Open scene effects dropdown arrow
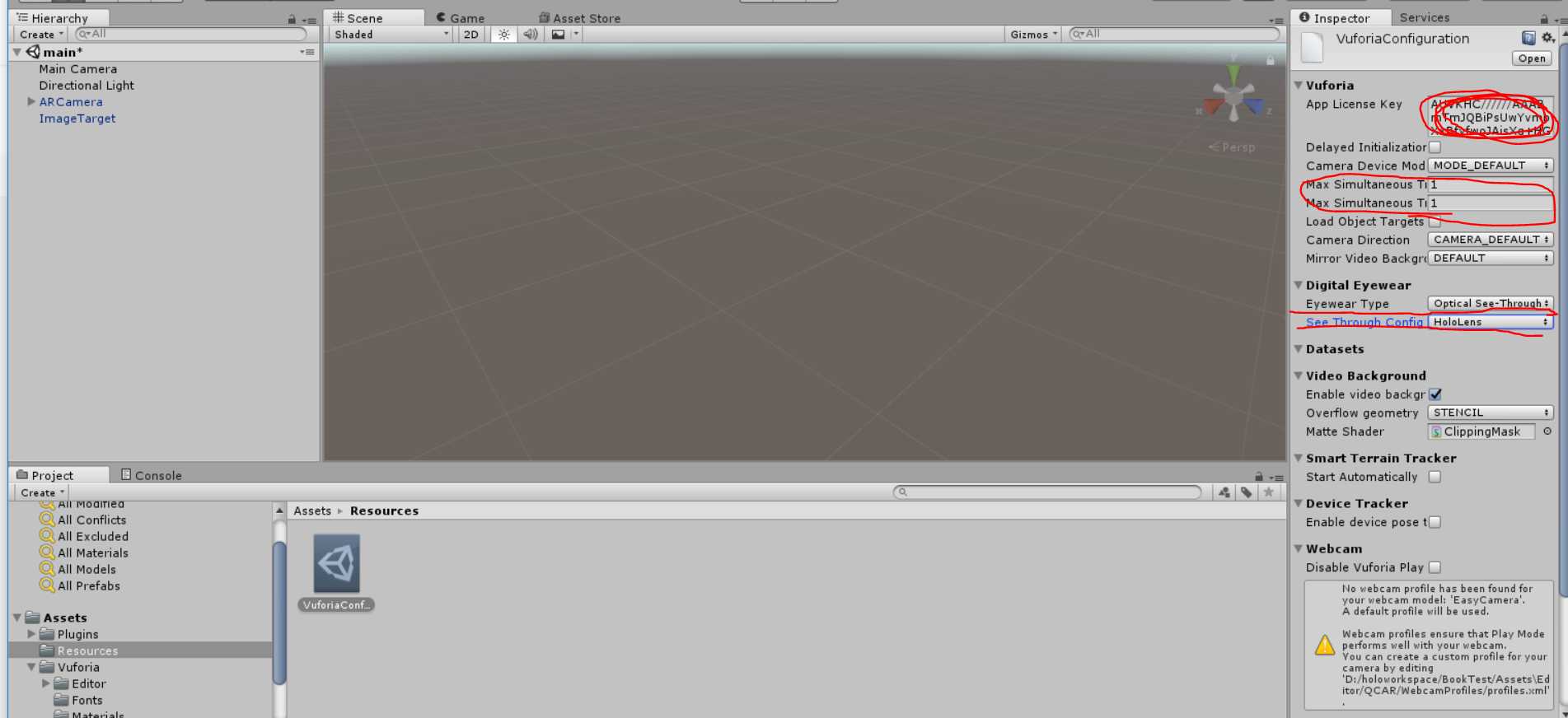The height and width of the screenshot is (718, 1568). coord(576,35)
